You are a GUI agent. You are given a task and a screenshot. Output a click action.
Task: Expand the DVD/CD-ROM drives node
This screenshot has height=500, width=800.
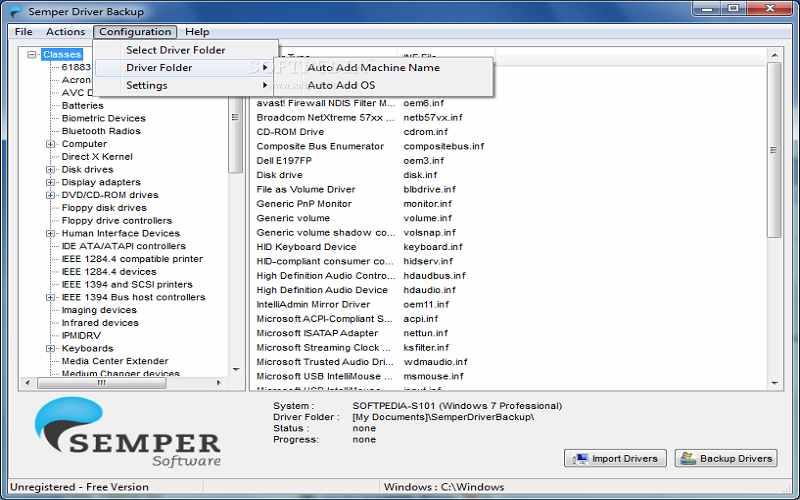(x=50, y=195)
